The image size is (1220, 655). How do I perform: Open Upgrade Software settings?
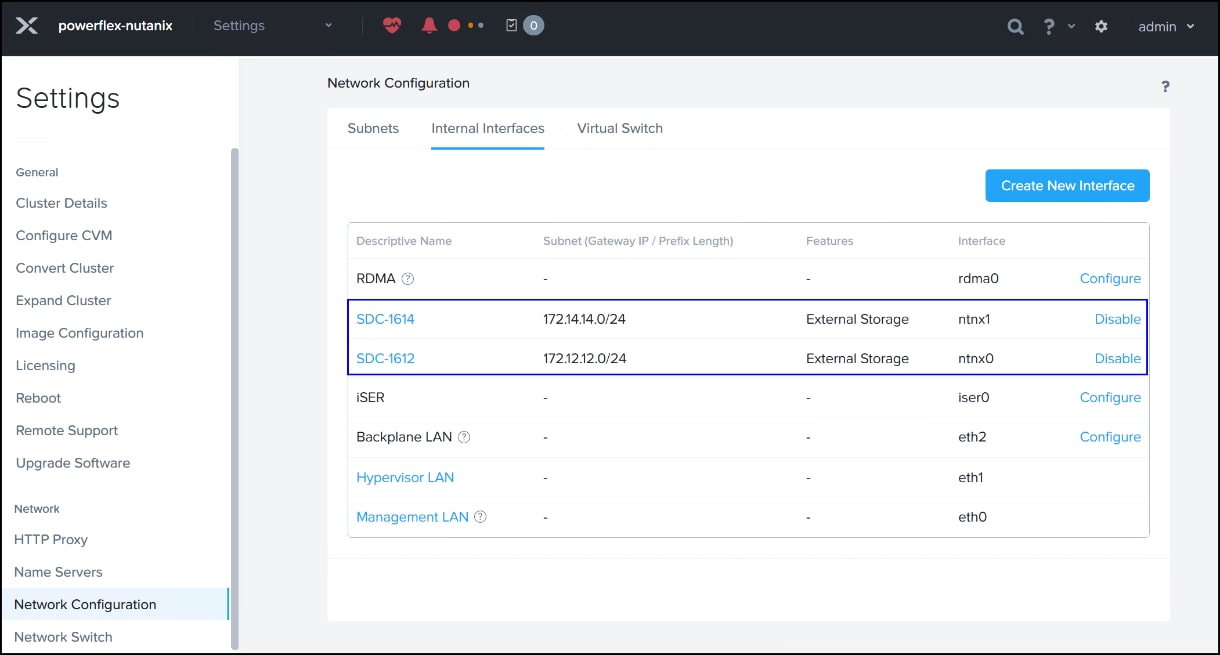[73, 463]
